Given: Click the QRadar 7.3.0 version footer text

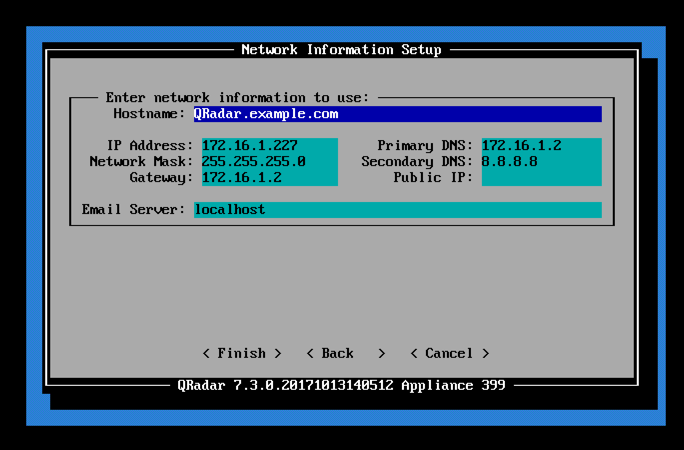Looking at the screenshot, I should [x=342, y=385].
